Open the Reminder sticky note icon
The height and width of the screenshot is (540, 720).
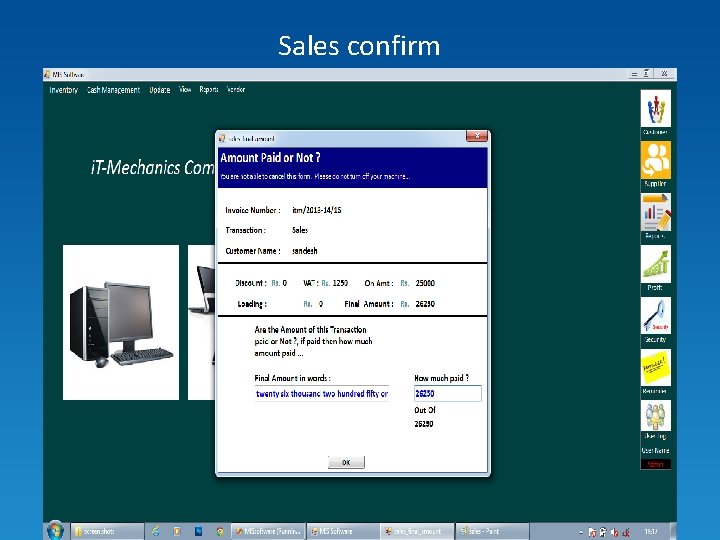[x=656, y=367]
